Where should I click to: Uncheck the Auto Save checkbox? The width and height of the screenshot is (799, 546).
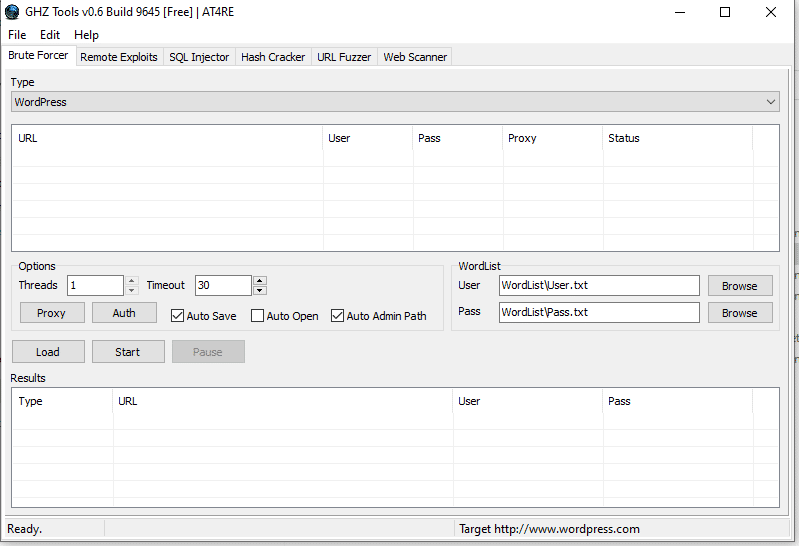tap(177, 316)
